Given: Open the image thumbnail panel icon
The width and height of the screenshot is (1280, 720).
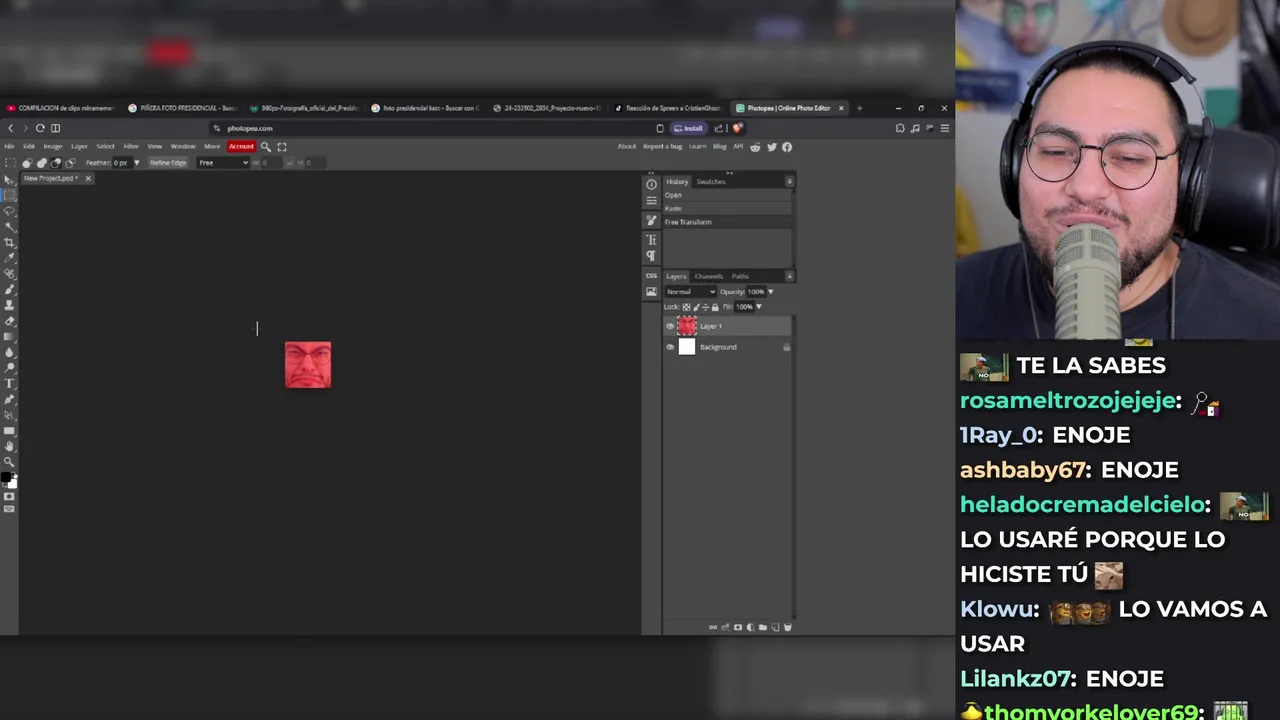Looking at the screenshot, I should [x=651, y=291].
